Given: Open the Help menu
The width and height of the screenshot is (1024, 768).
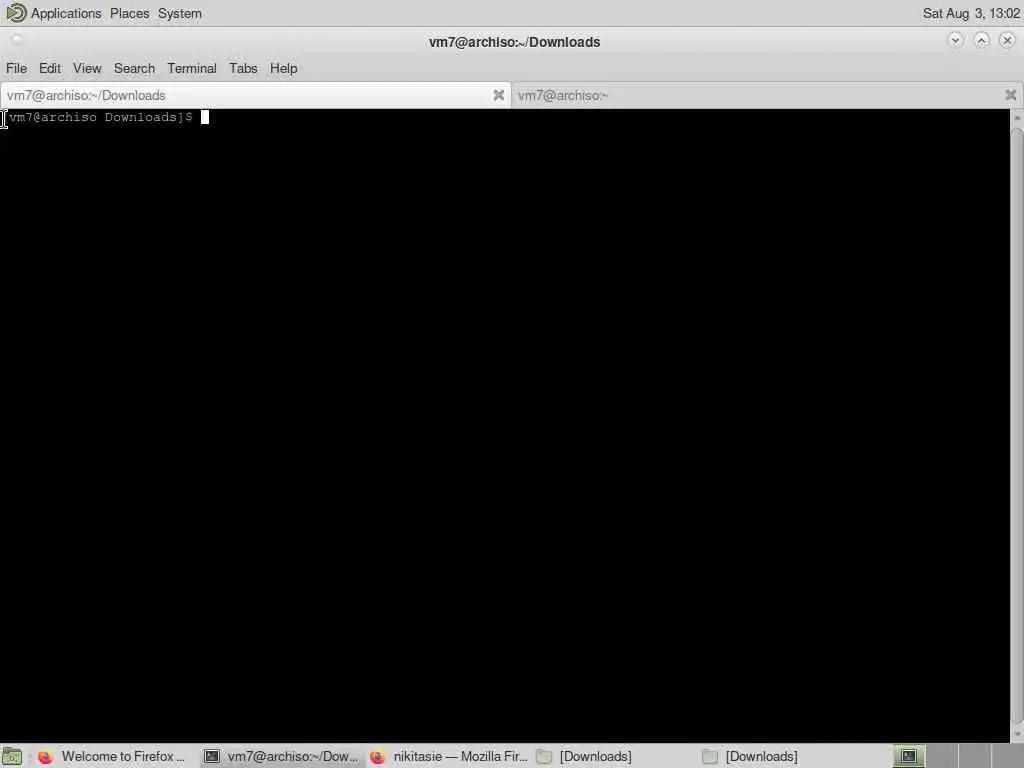Looking at the screenshot, I should click(283, 68).
